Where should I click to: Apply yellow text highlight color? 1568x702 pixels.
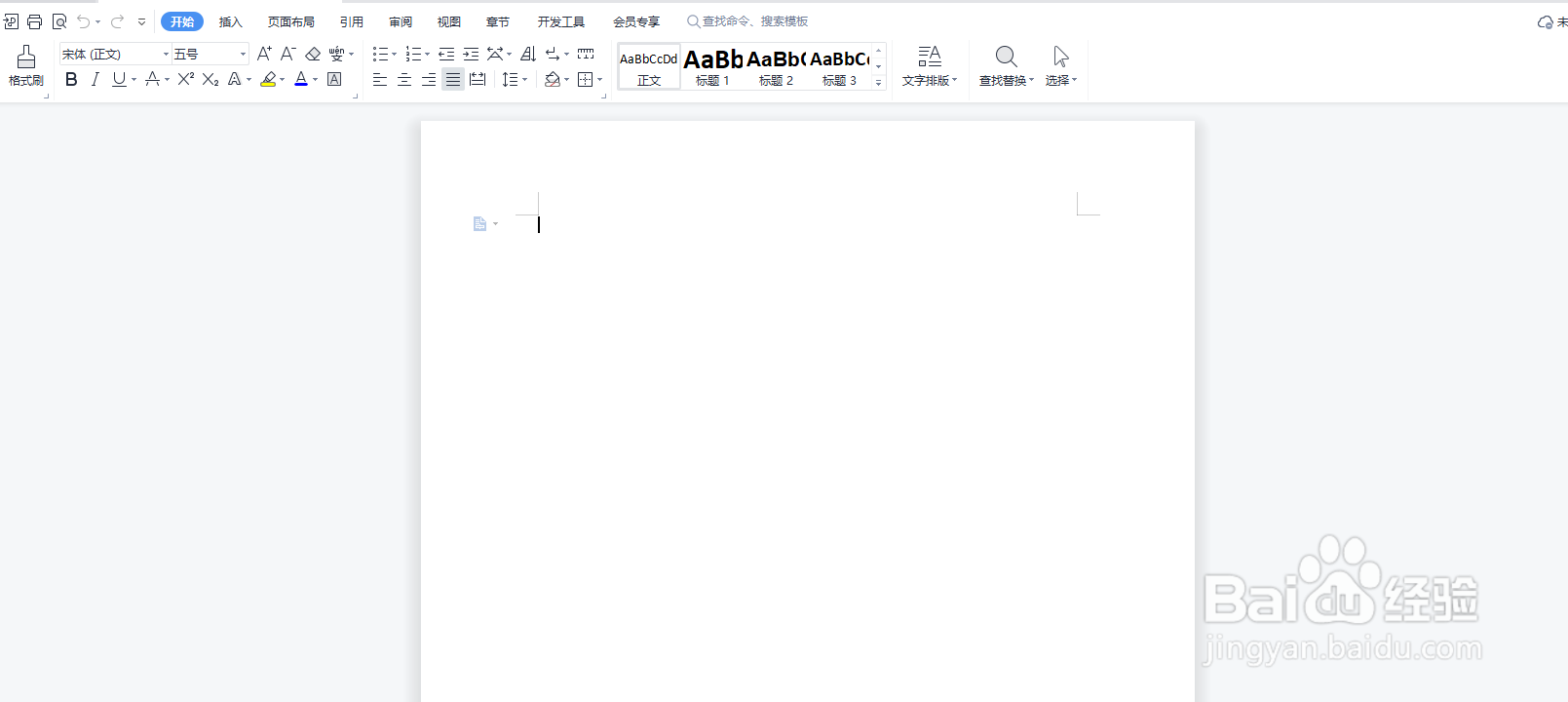[x=268, y=79]
